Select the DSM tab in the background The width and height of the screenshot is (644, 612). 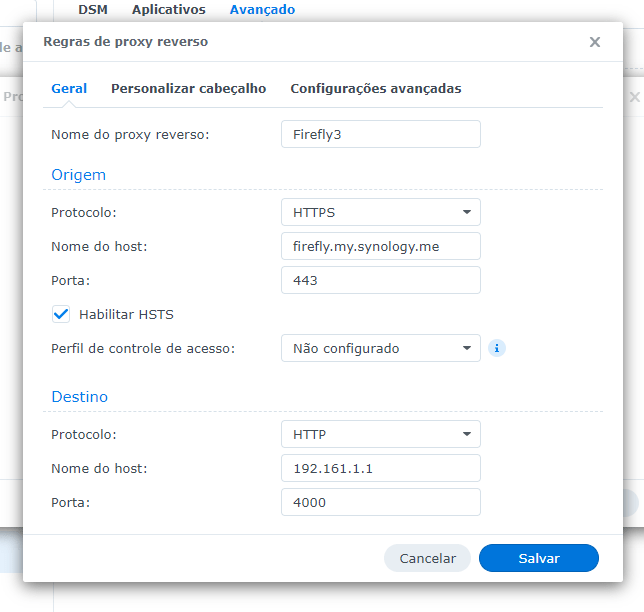click(x=93, y=9)
